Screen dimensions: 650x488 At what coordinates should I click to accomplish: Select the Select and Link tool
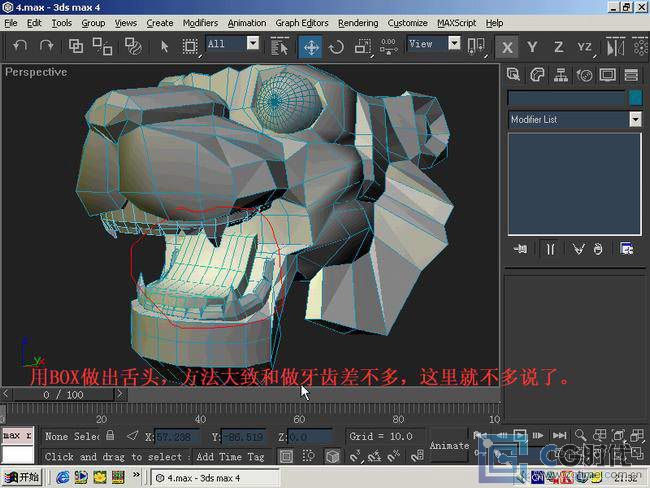(x=76, y=46)
